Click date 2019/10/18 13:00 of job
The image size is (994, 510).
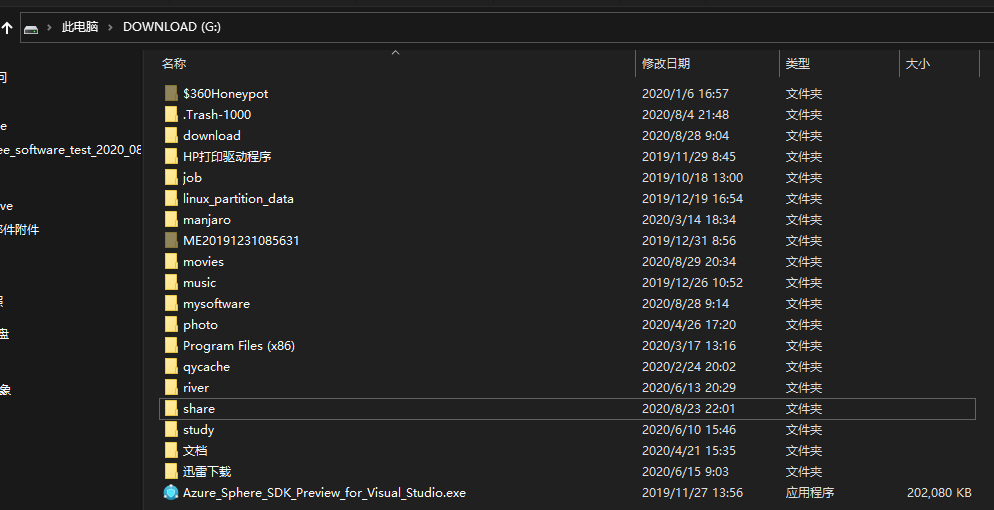click(x=692, y=177)
